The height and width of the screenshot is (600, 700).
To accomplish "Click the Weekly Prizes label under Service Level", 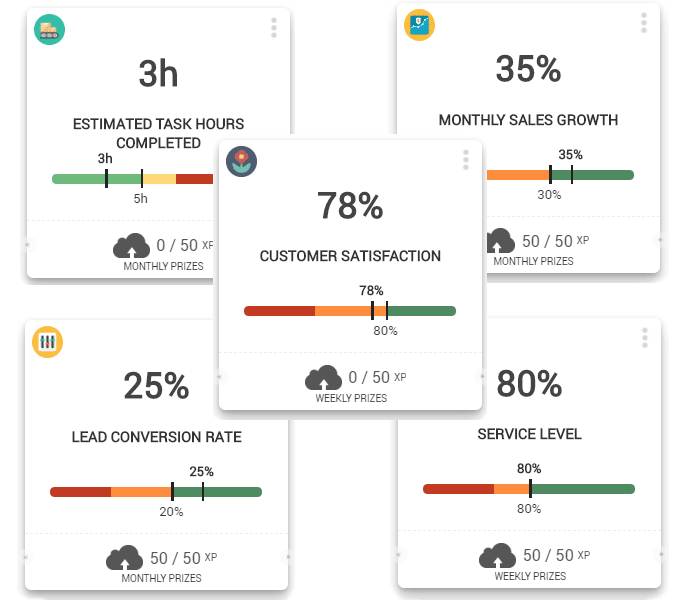I will coord(529,576).
